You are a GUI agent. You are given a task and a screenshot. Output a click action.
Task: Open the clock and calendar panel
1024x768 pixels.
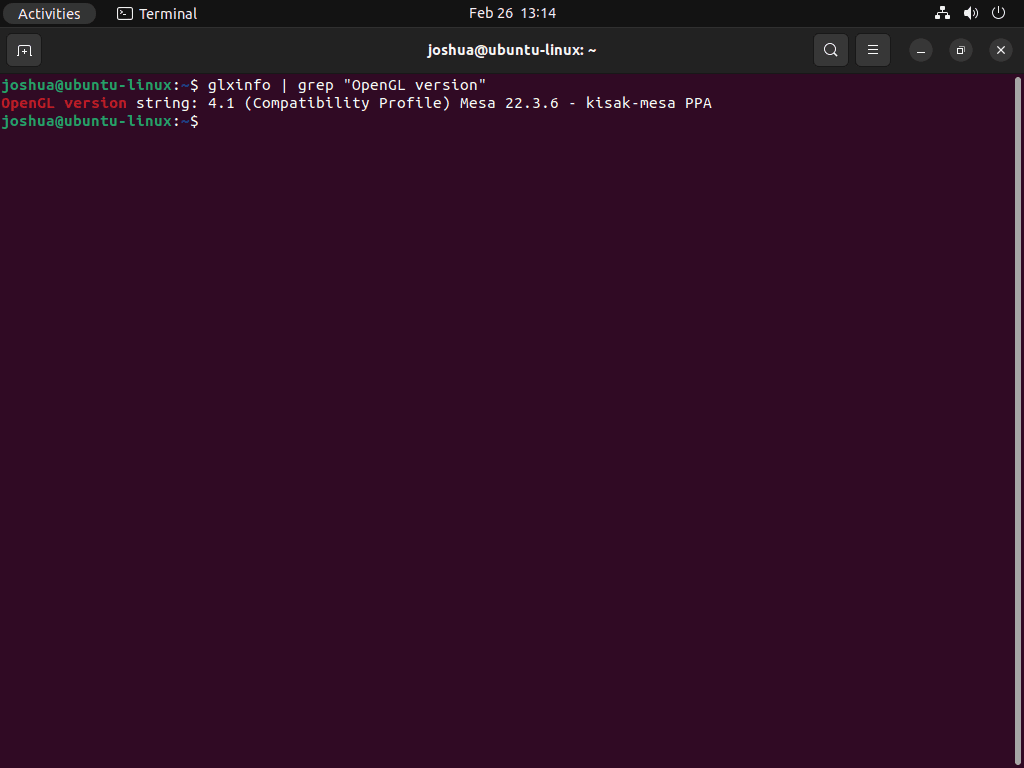pos(513,13)
